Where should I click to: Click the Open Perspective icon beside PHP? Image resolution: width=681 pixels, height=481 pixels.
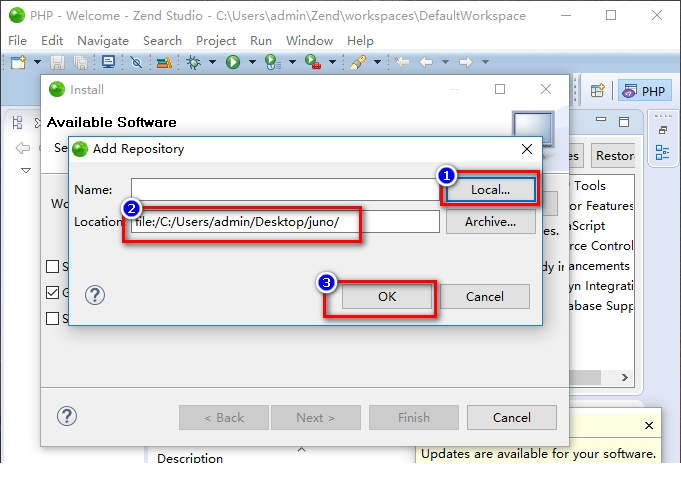coord(598,91)
